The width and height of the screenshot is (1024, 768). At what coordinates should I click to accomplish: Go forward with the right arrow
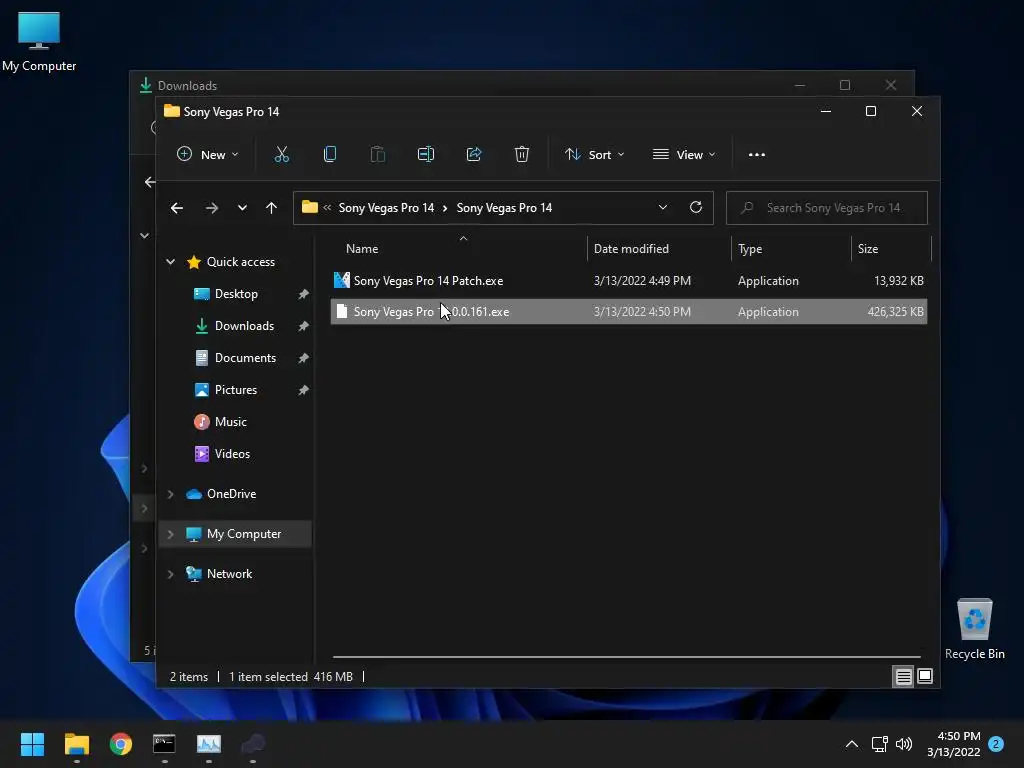(x=212, y=208)
